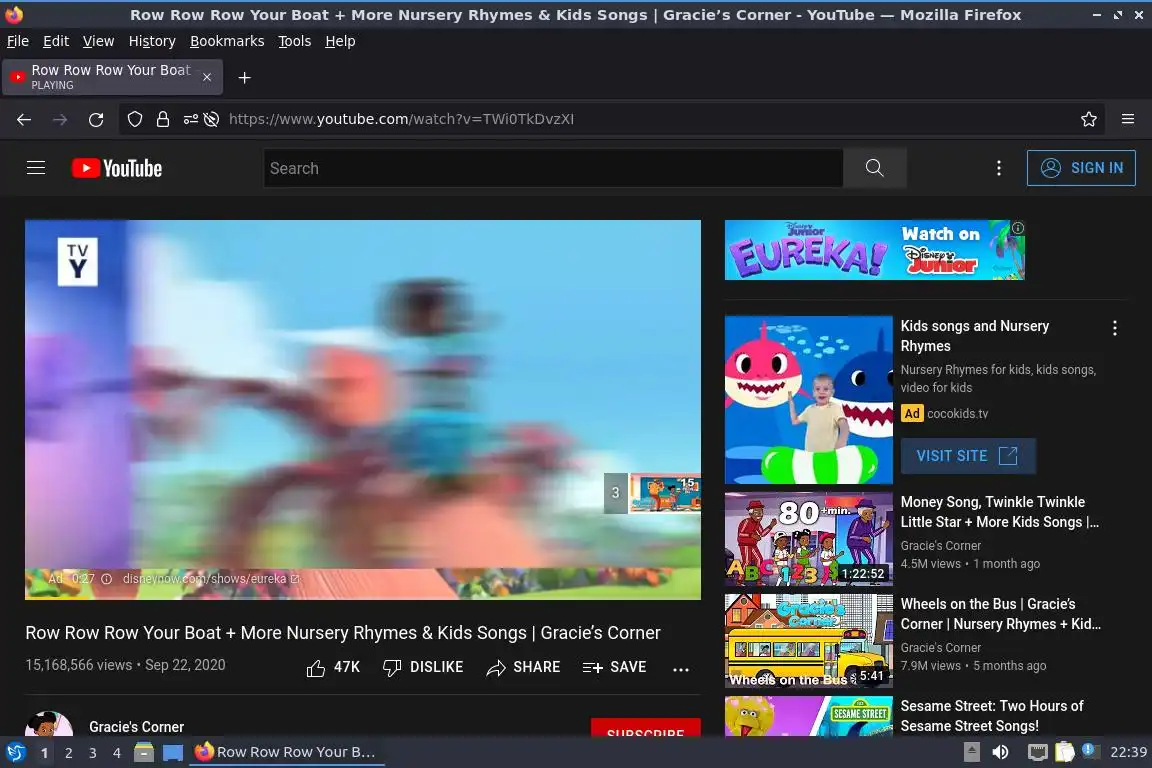The height and width of the screenshot is (768, 1152).
Task: Go to YouTube home via logo
Action: pos(117,168)
